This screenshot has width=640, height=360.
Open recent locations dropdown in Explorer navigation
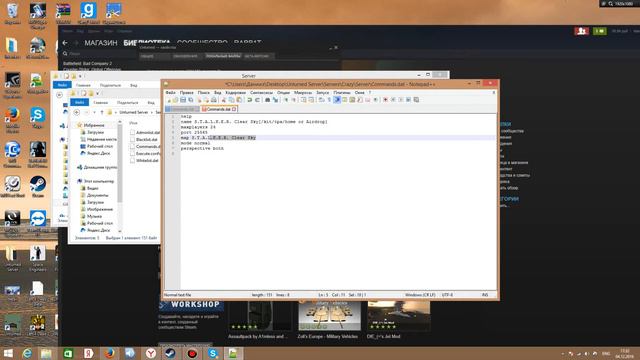[x=94, y=112]
